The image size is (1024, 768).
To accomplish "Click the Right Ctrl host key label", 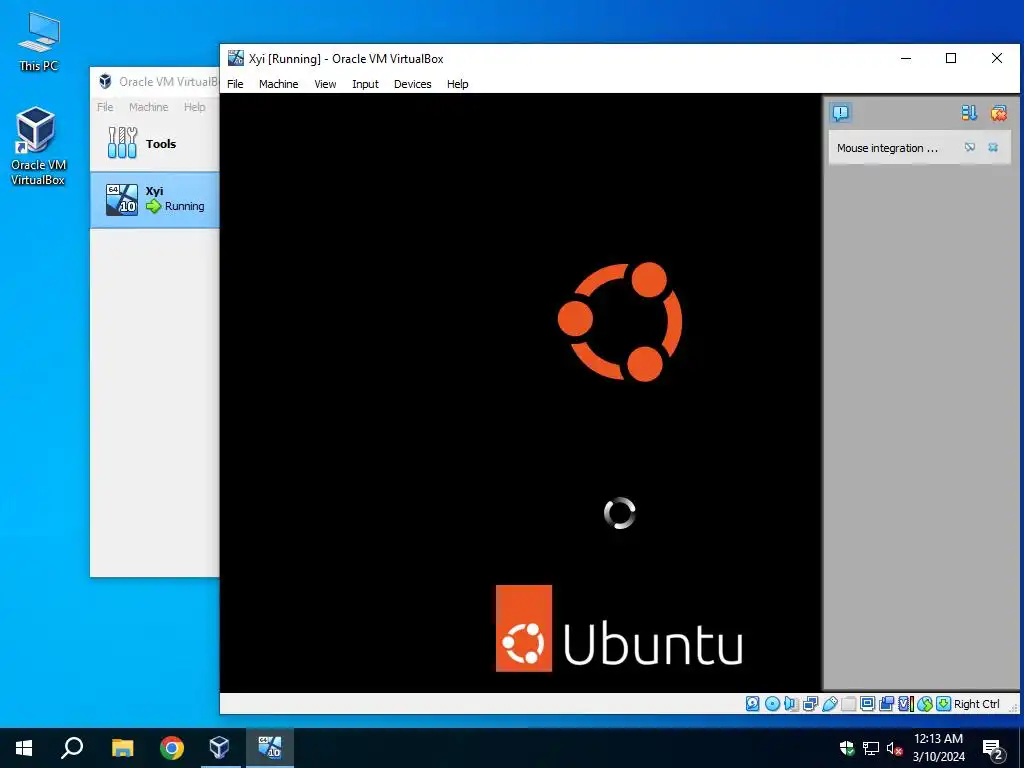I will [x=976, y=704].
